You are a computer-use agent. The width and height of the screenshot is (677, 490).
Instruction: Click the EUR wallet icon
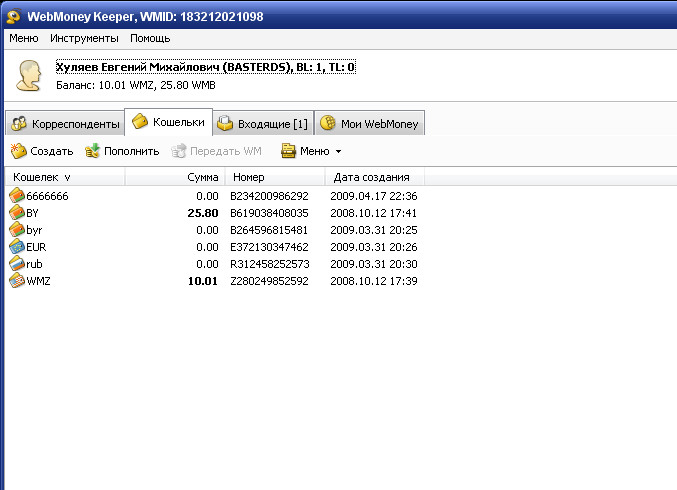tap(17, 247)
